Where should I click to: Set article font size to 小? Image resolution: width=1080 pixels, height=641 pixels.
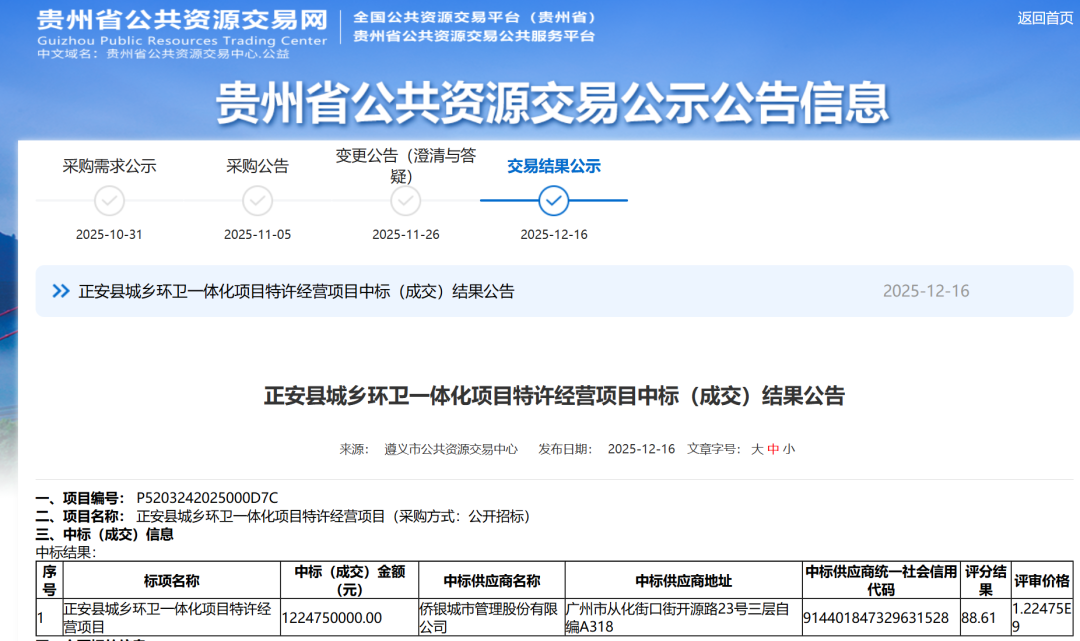pos(789,449)
